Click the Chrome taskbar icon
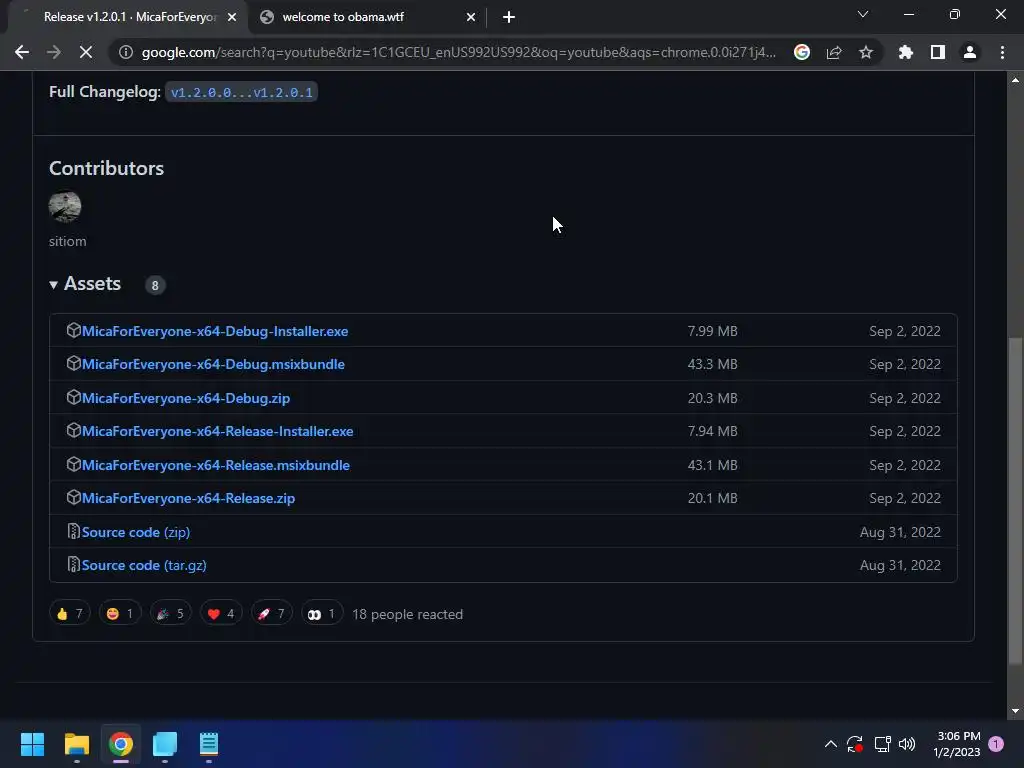This screenshot has width=1024, height=768. pyautogui.click(x=121, y=744)
